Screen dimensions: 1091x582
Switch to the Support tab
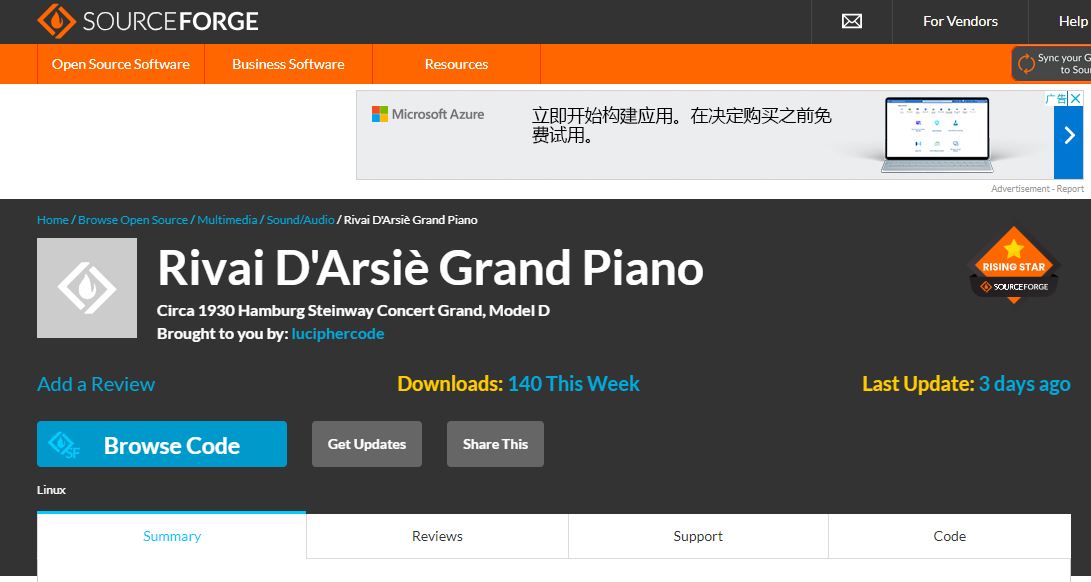[698, 536]
